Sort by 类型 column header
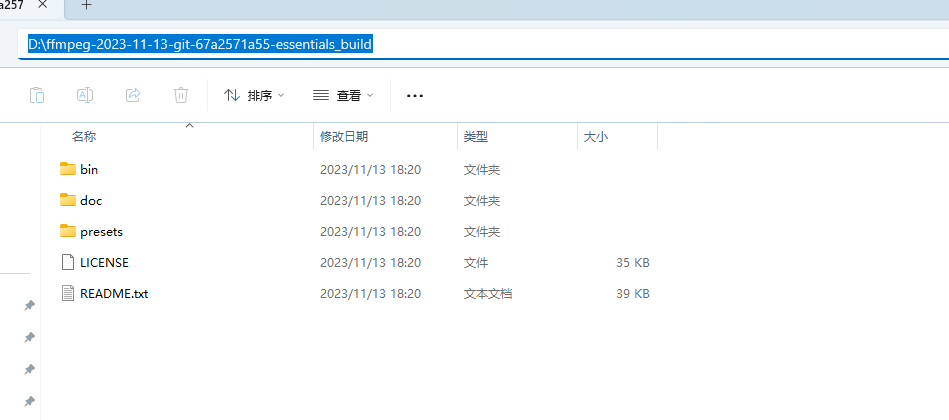 [x=476, y=137]
